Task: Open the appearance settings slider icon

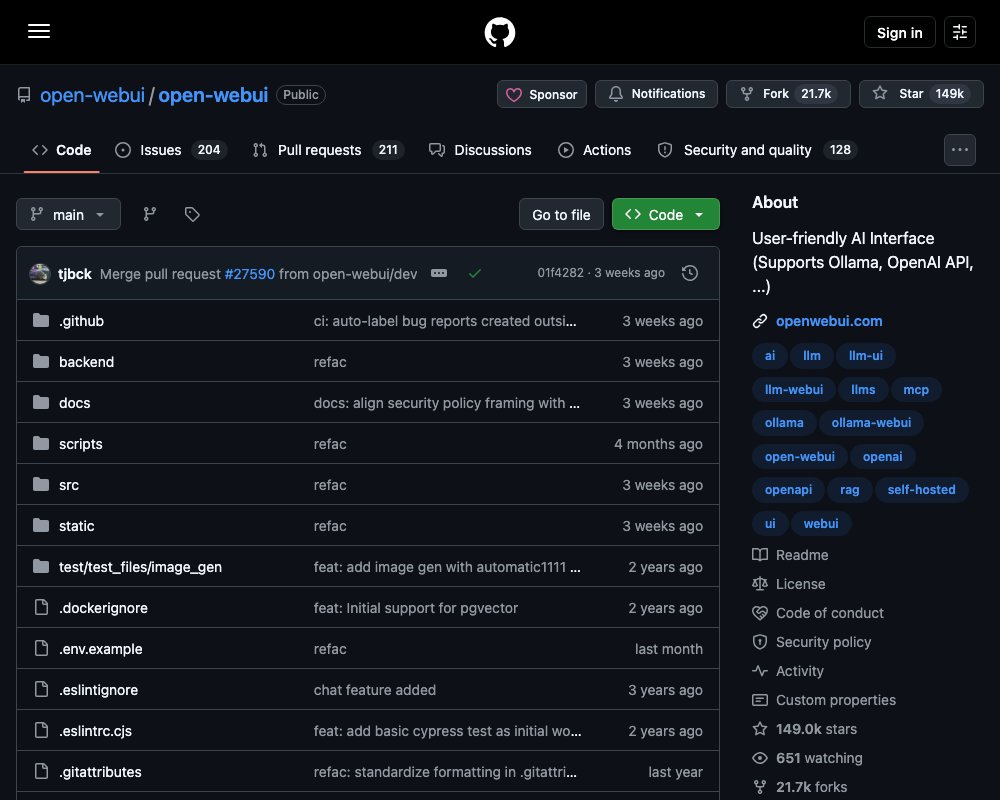Action: pyautogui.click(x=959, y=32)
